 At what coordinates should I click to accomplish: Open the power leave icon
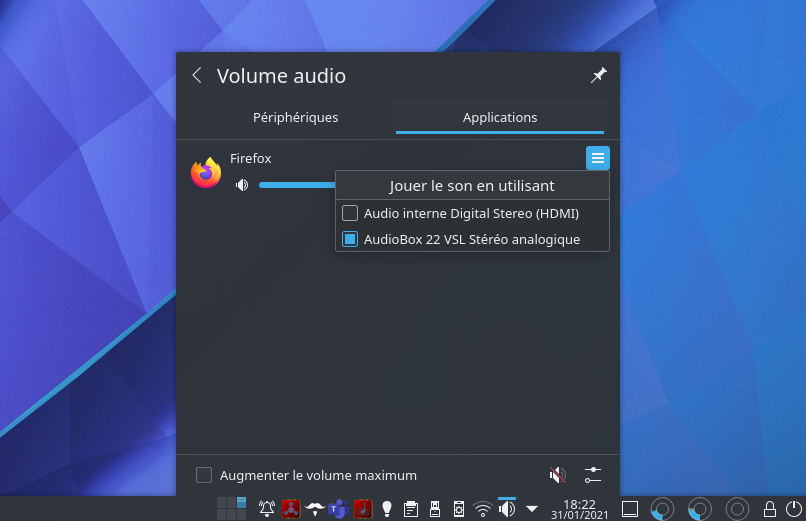click(794, 509)
